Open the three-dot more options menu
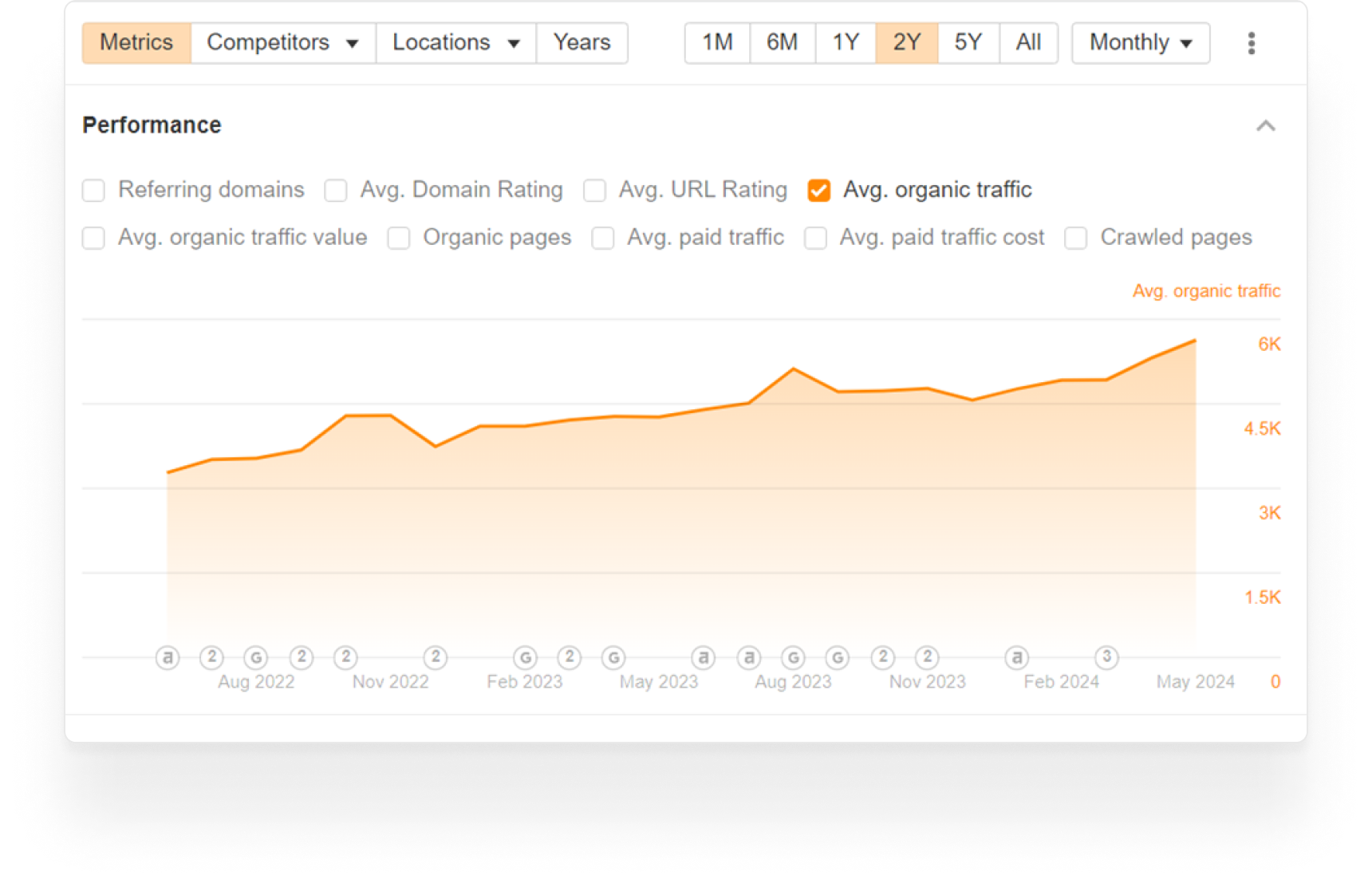The width and height of the screenshot is (1372, 887). (x=1251, y=43)
